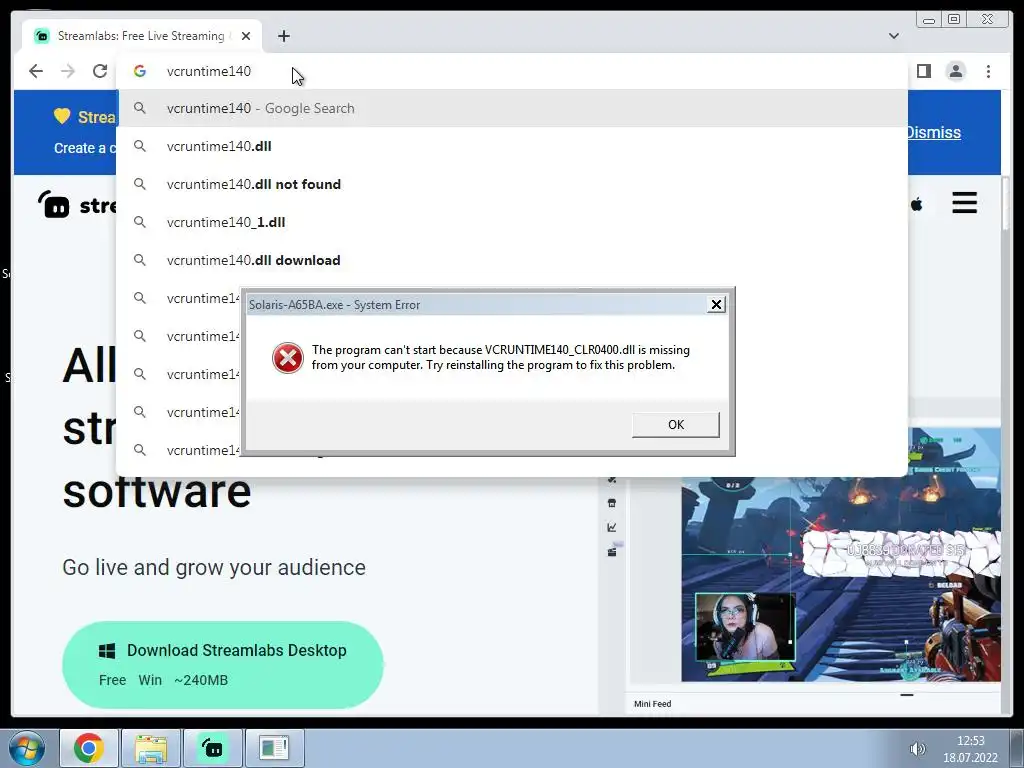Choose the 'vcruntime140_1.dll' suggestion

[512, 222]
